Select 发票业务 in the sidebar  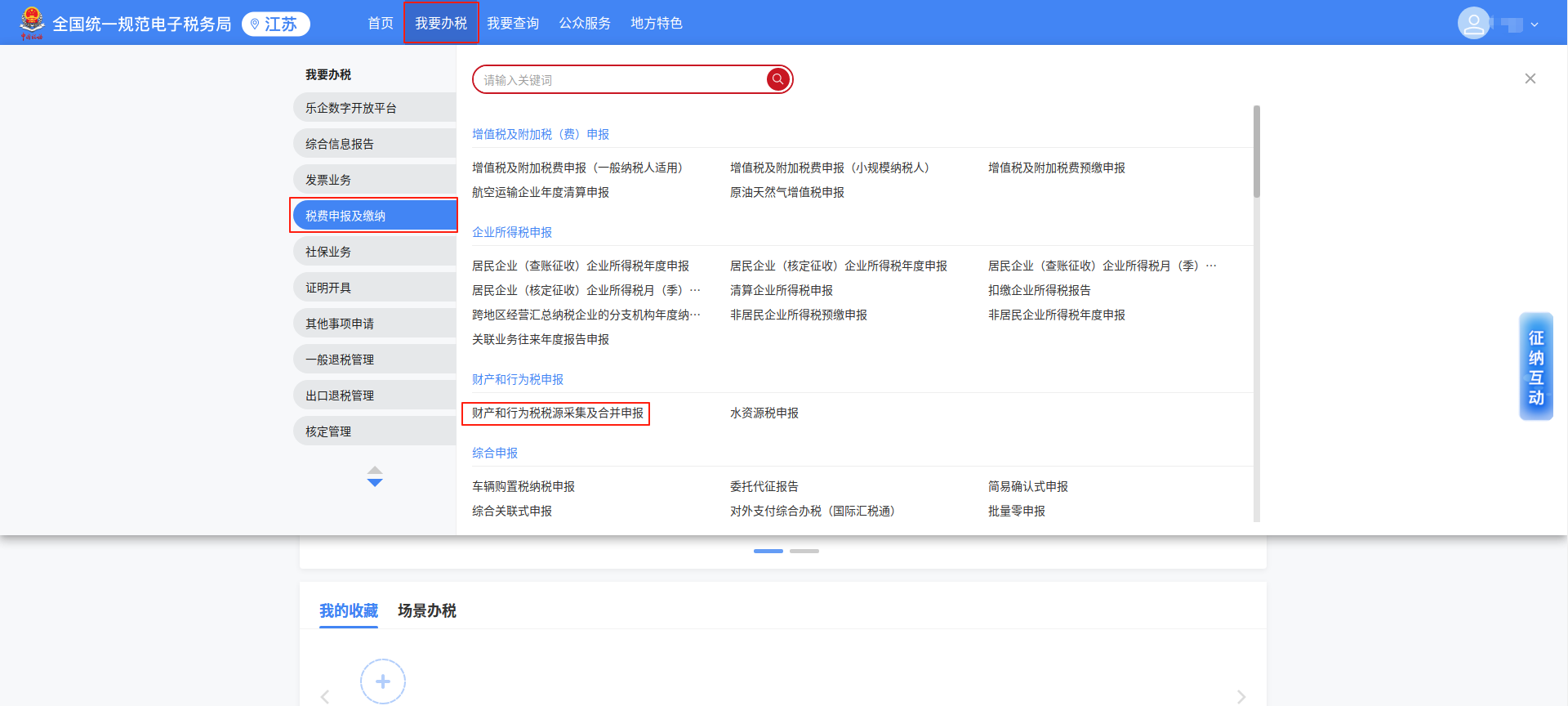374,180
